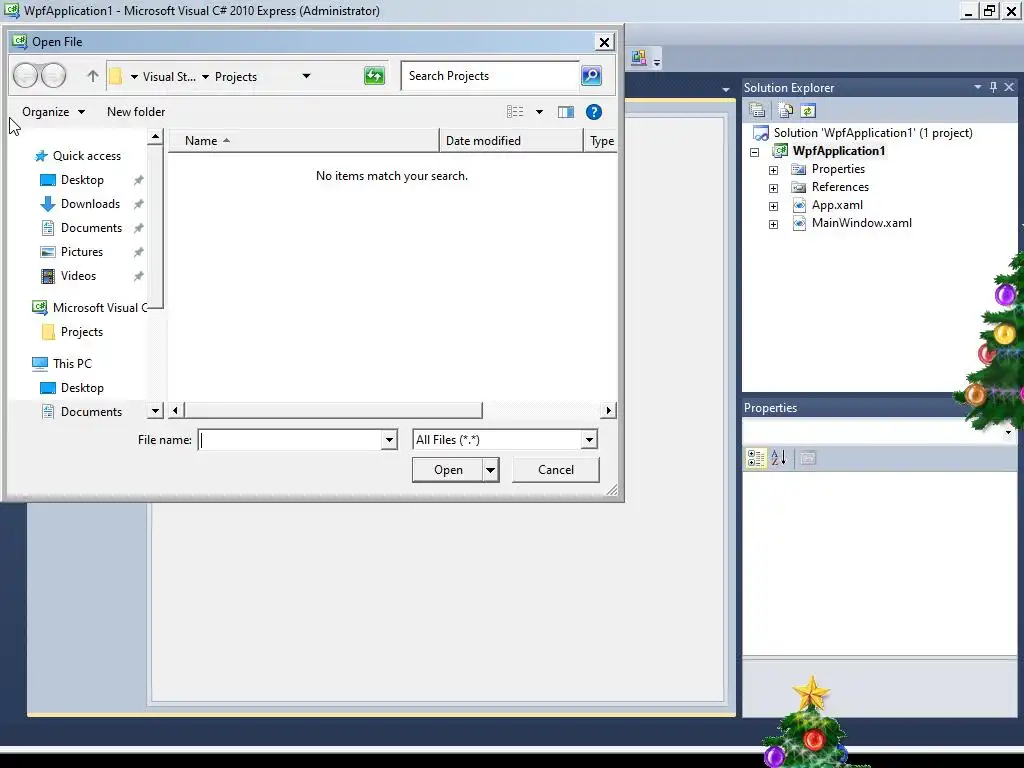This screenshot has height=768, width=1024.
Task: Open Videos in navigation pane
Action: click(x=78, y=276)
